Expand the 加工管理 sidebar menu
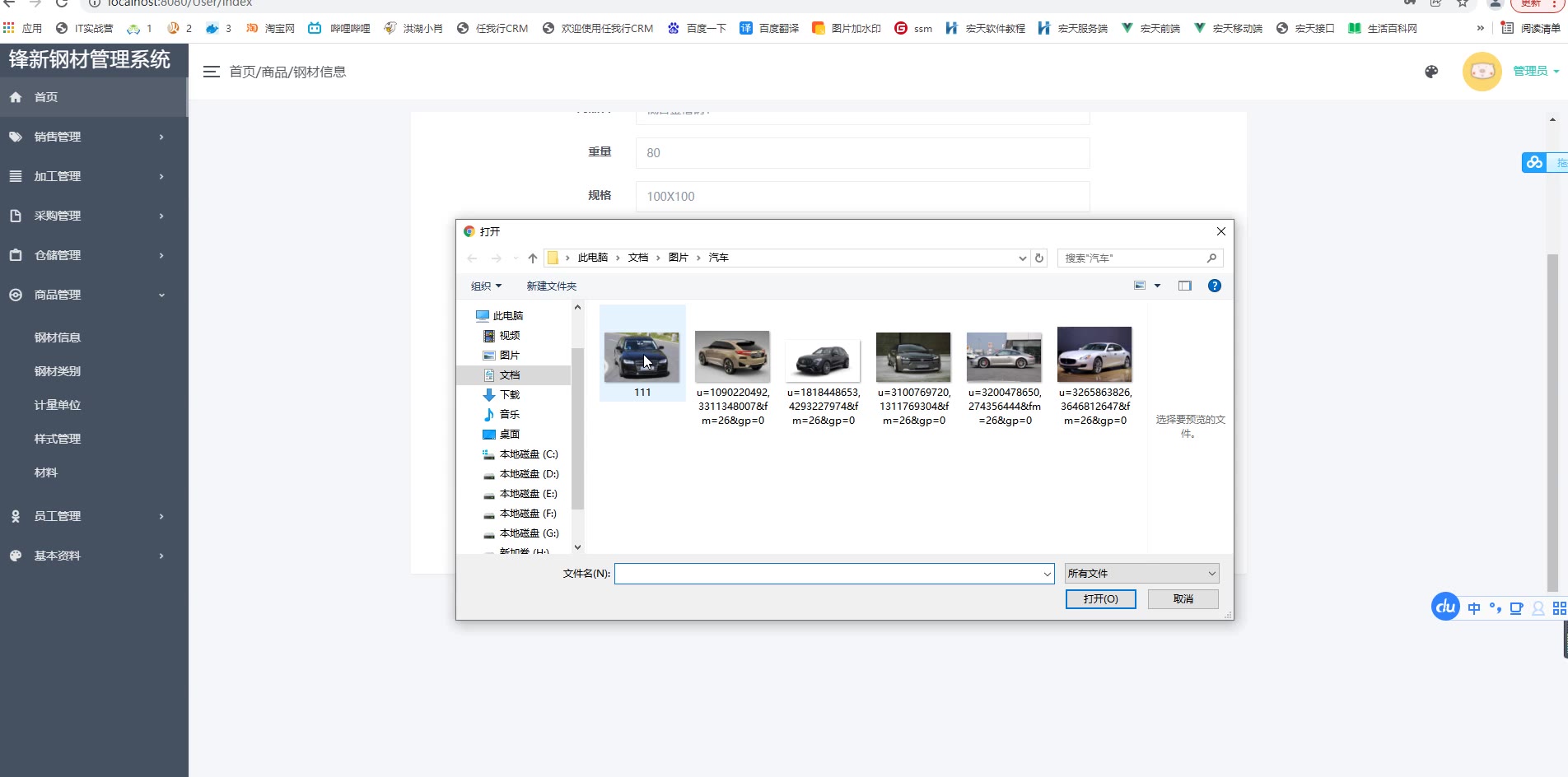The image size is (1568, 777). click(x=94, y=176)
